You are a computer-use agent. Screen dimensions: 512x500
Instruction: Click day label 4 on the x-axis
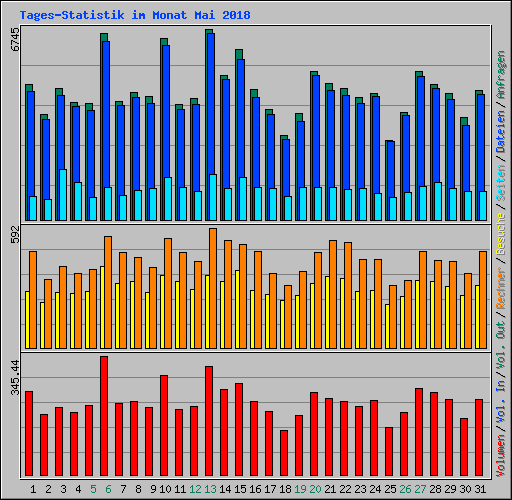(x=78, y=489)
